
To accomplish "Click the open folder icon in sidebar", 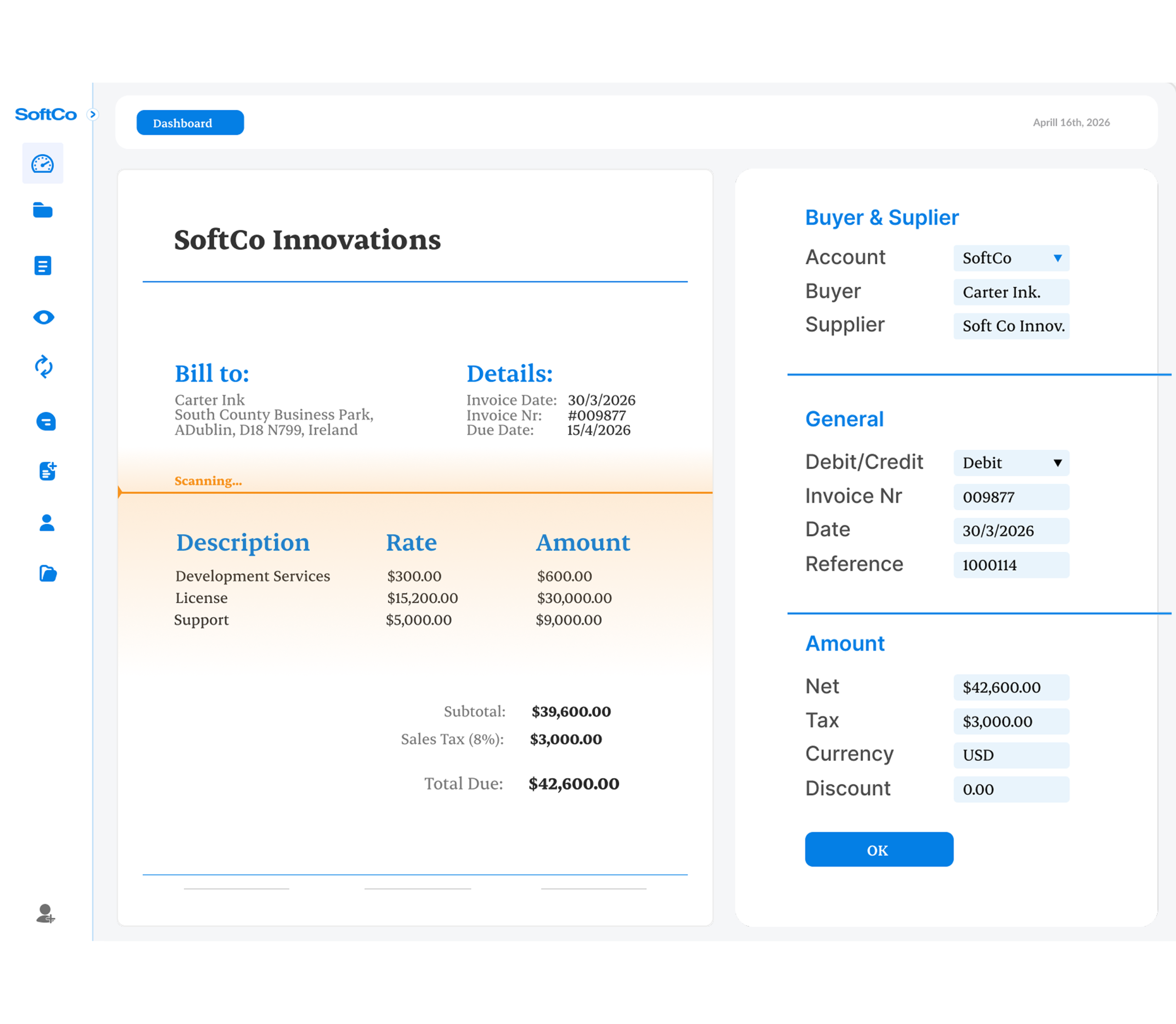I will [x=47, y=573].
